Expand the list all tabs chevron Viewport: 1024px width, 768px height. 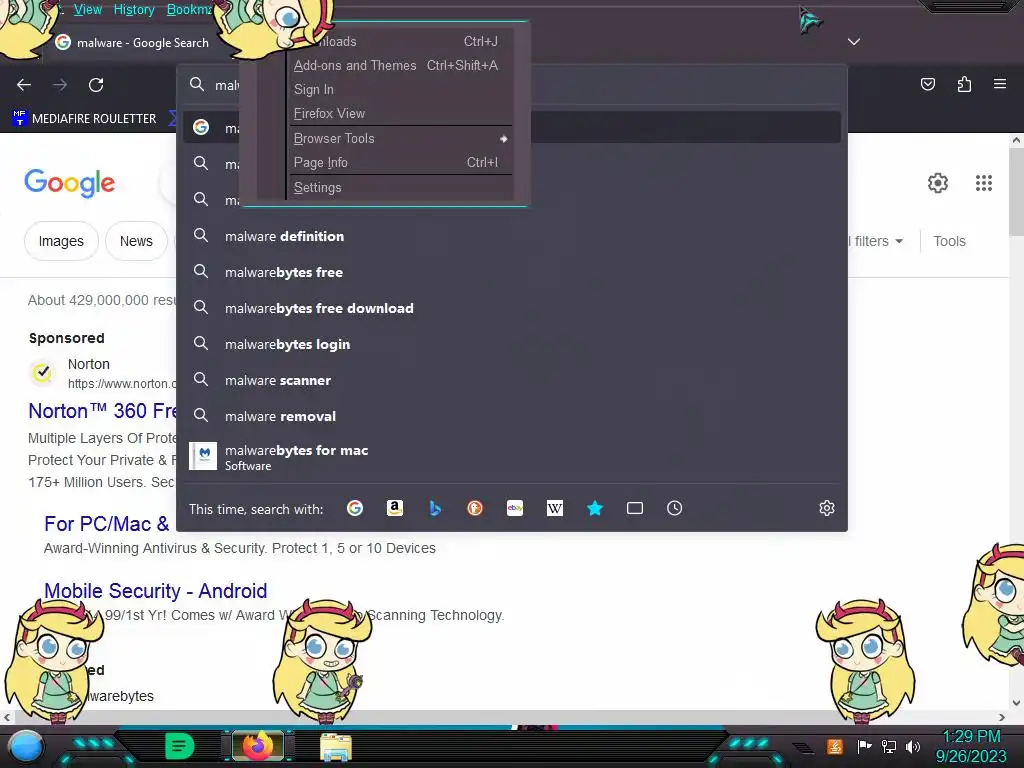854,42
